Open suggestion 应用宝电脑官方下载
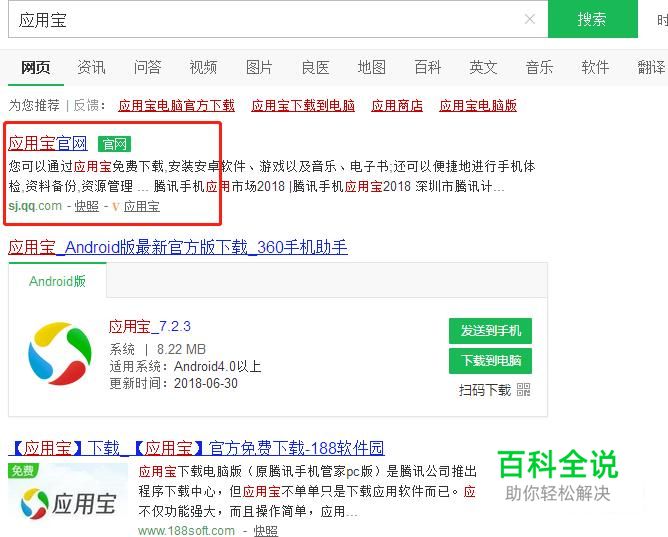 pos(176,106)
